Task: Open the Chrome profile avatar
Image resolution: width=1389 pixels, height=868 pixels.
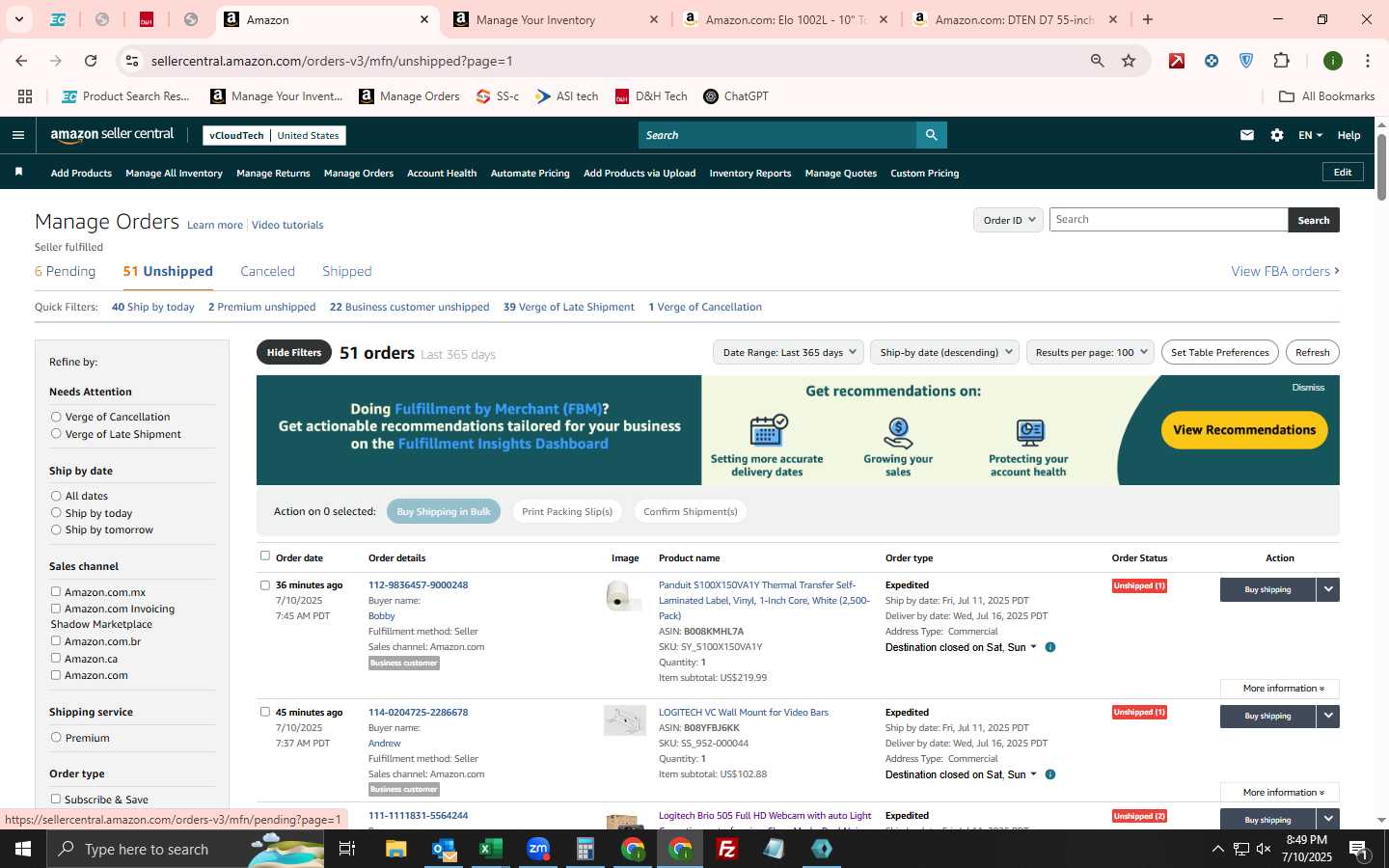Action: 1333,61
